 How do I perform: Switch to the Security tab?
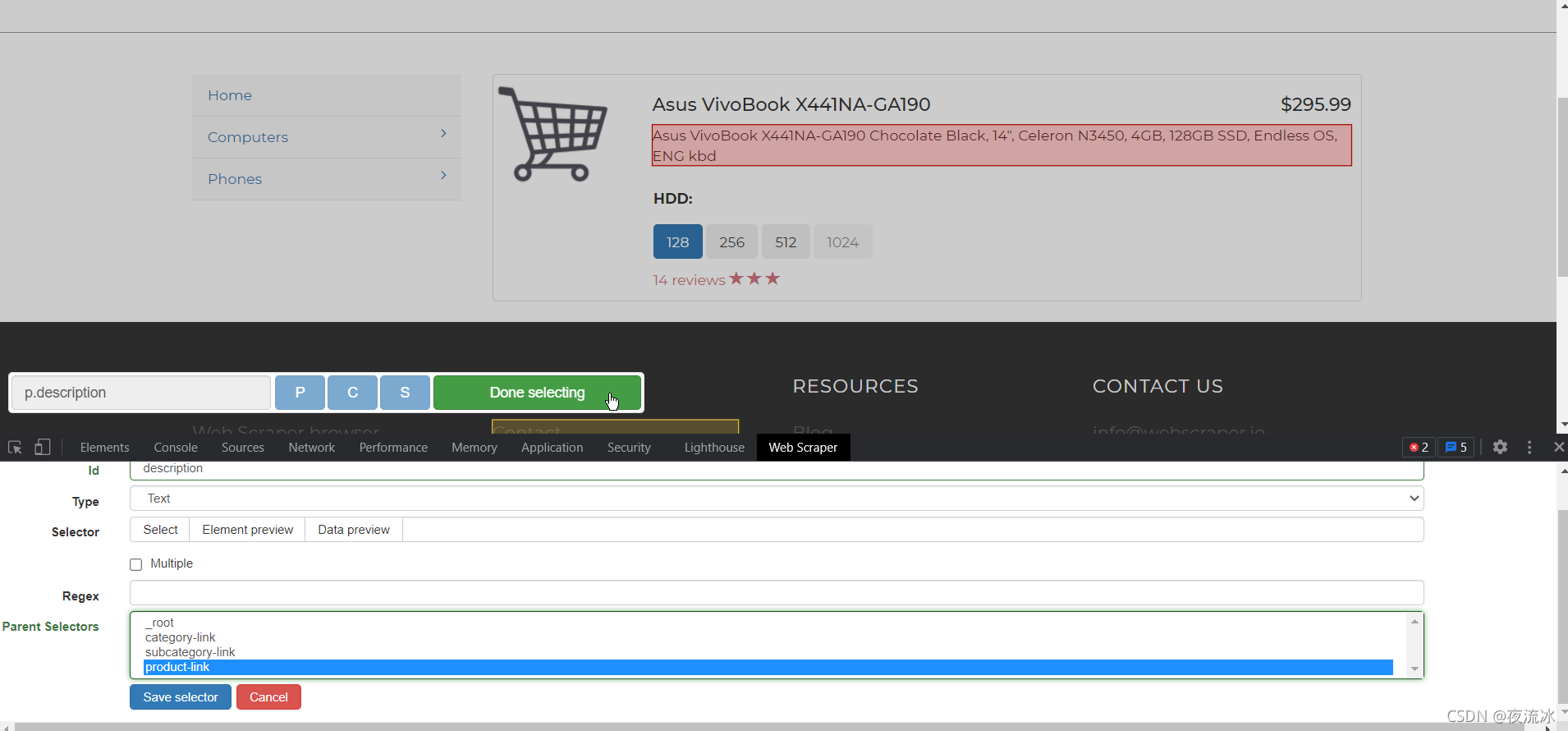[629, 447]
